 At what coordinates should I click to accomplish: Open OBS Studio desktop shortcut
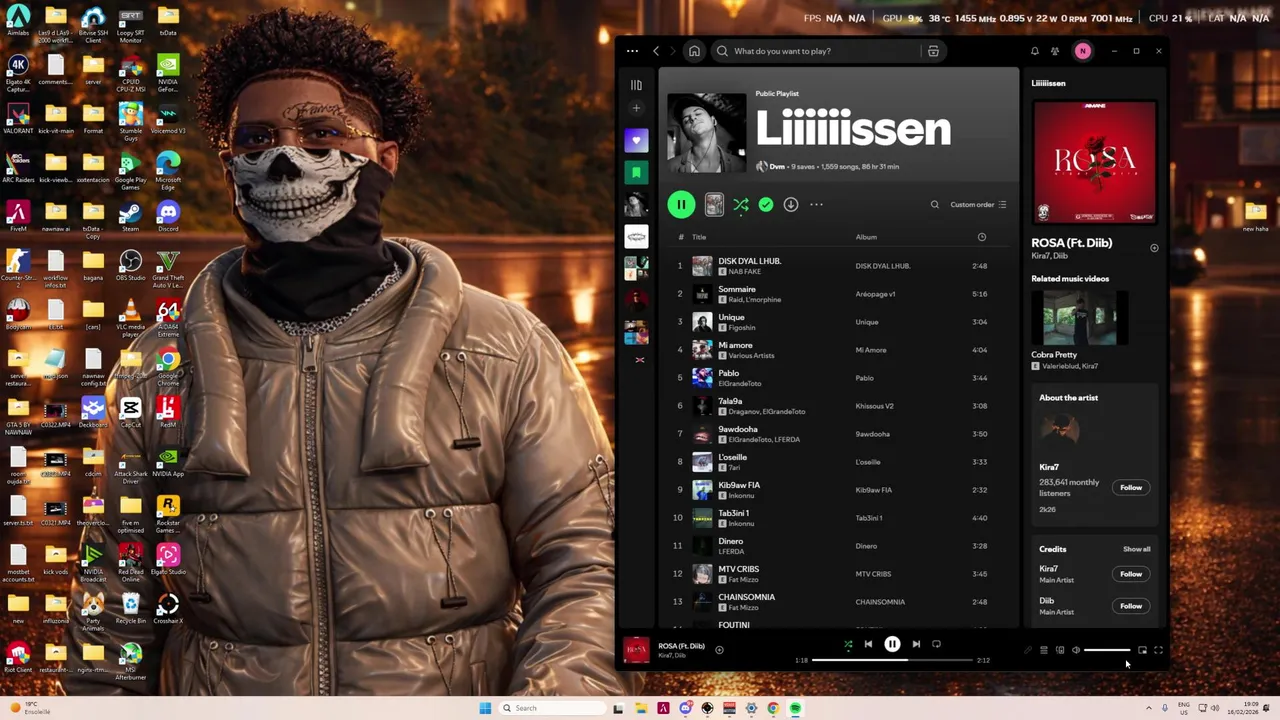pos(130,265)
